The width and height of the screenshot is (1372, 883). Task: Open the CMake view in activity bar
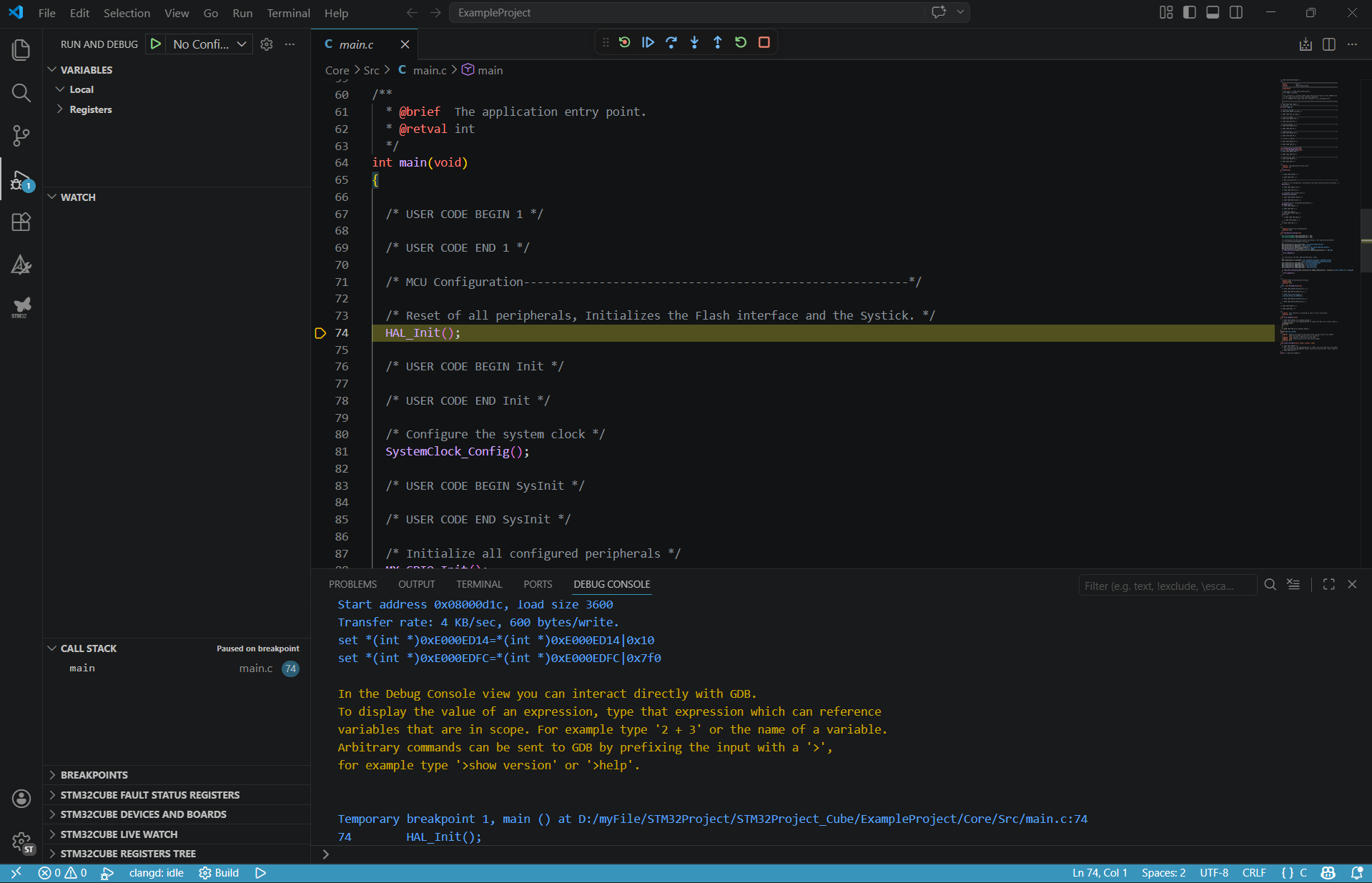pyautogui.click(x=21, y=265)
